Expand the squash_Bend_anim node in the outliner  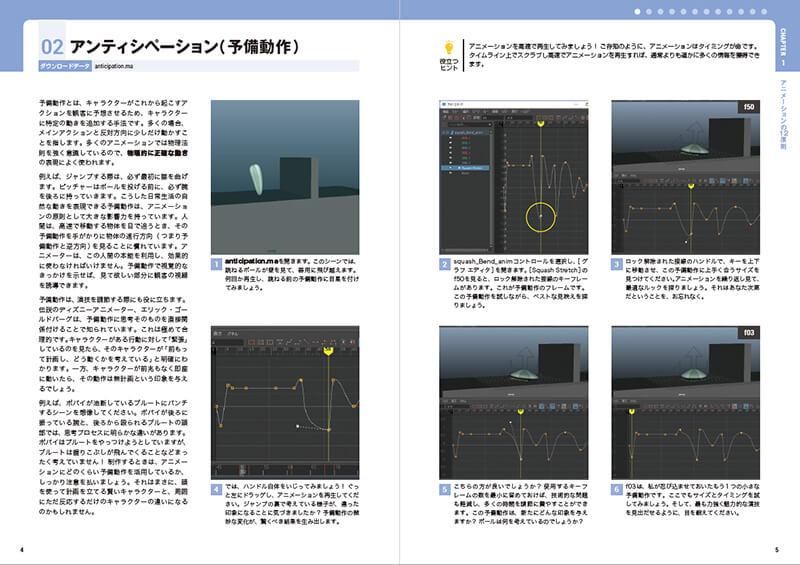click(x=444, y=132)
